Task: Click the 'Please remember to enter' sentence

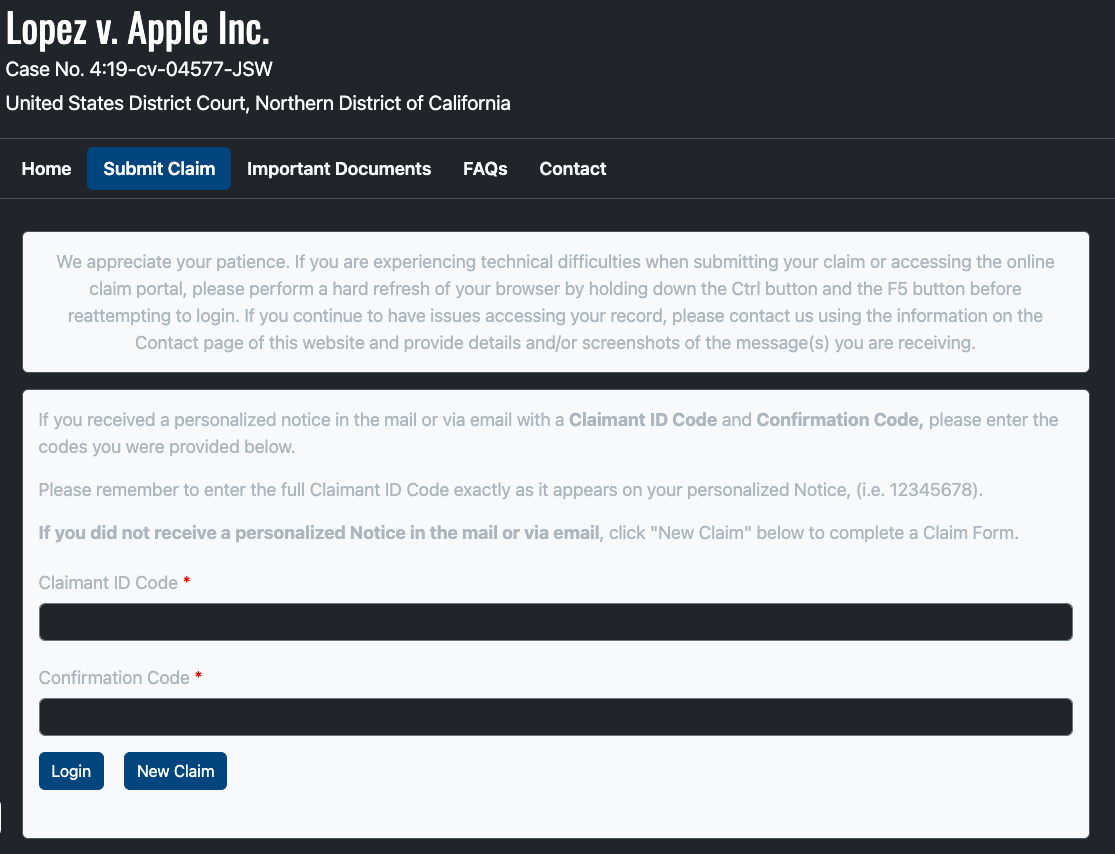Action: click(511, 490)
